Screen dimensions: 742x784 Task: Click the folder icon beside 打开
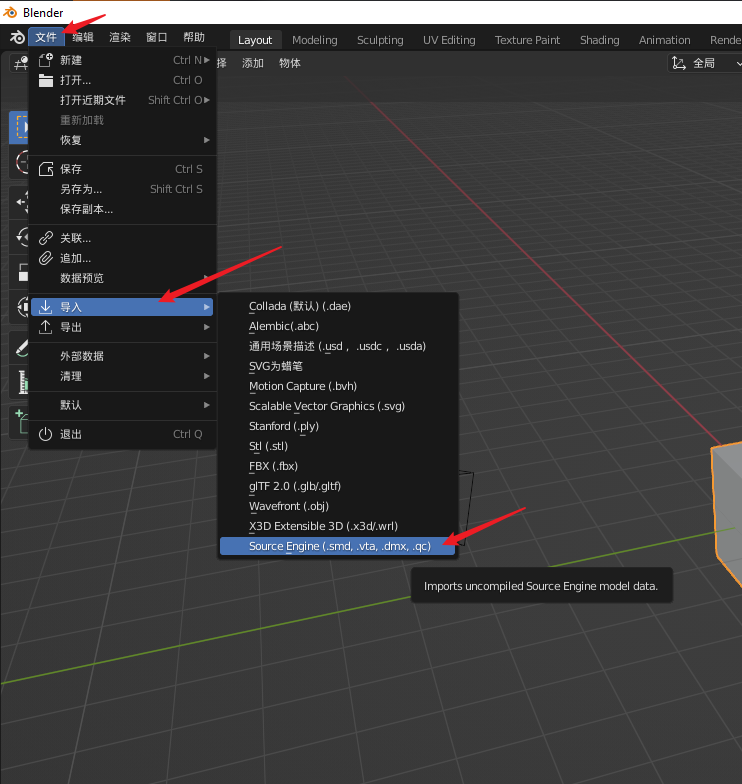click(x=46, y=80)
